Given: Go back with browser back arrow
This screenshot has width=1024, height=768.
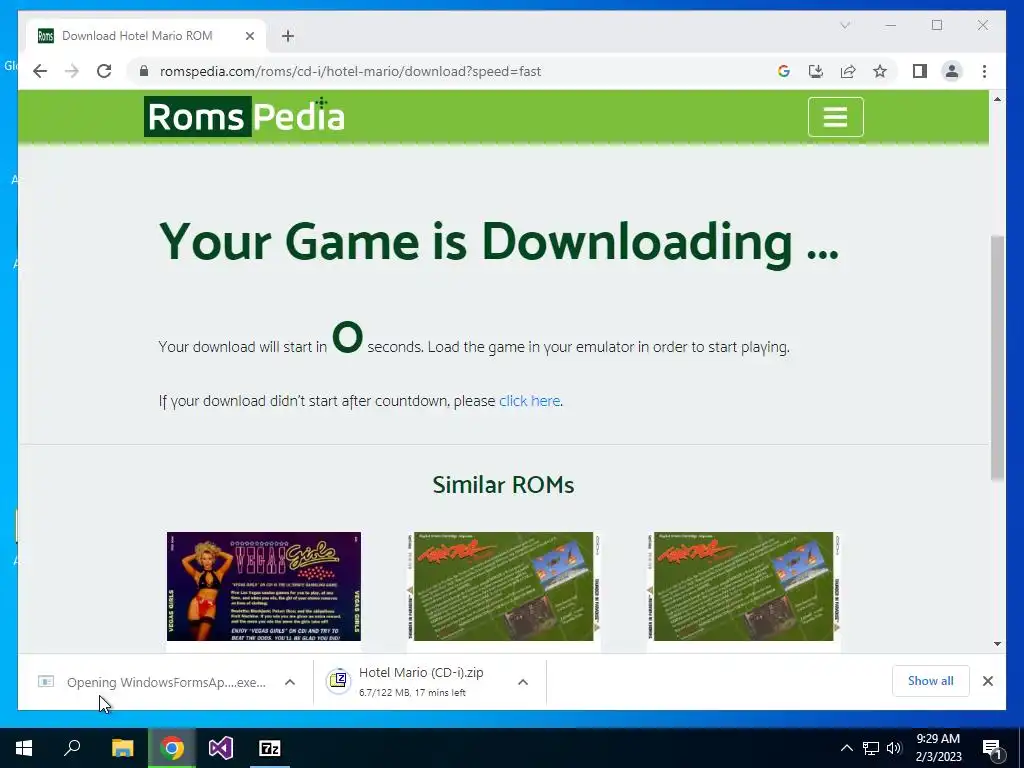Looking at the screenshot, I should (40, 71).
